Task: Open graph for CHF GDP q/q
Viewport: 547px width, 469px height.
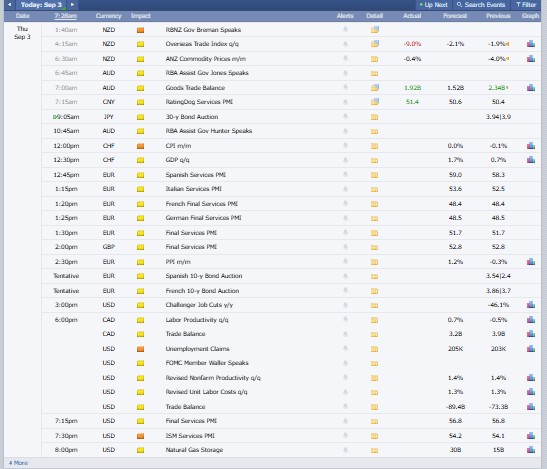Action: [531, 160]
